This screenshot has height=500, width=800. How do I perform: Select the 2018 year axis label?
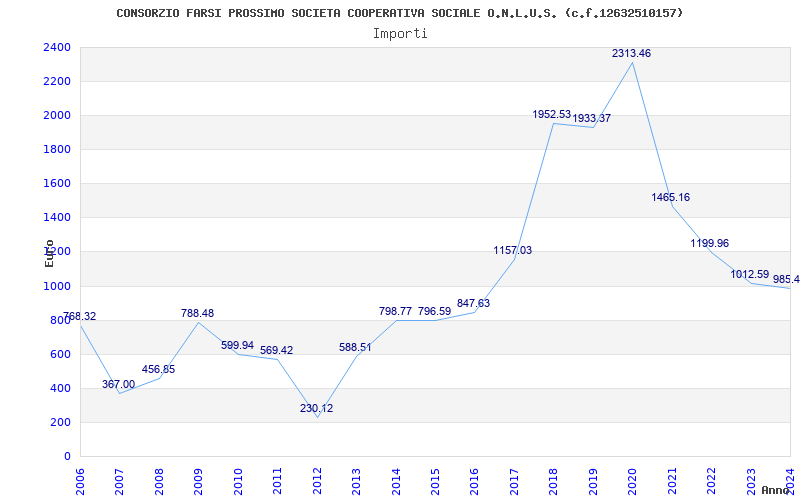point(554,481)
